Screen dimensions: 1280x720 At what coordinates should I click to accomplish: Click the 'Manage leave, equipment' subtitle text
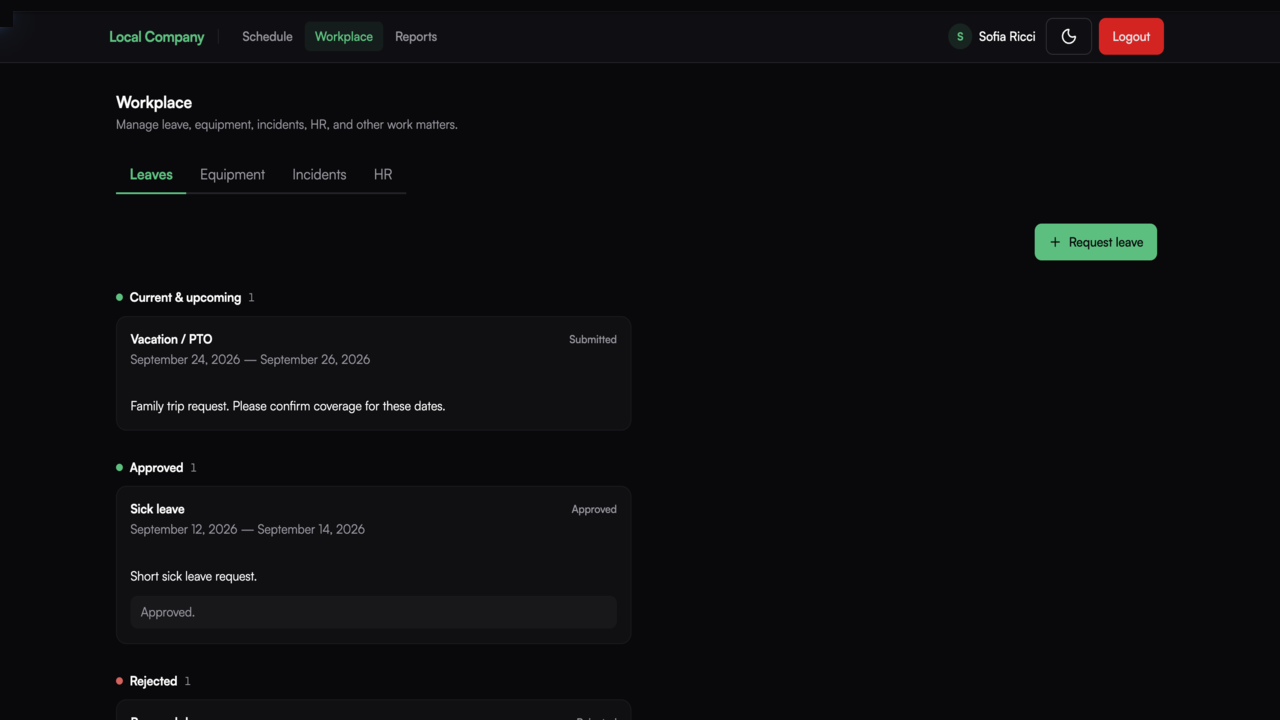click(287, 125)
